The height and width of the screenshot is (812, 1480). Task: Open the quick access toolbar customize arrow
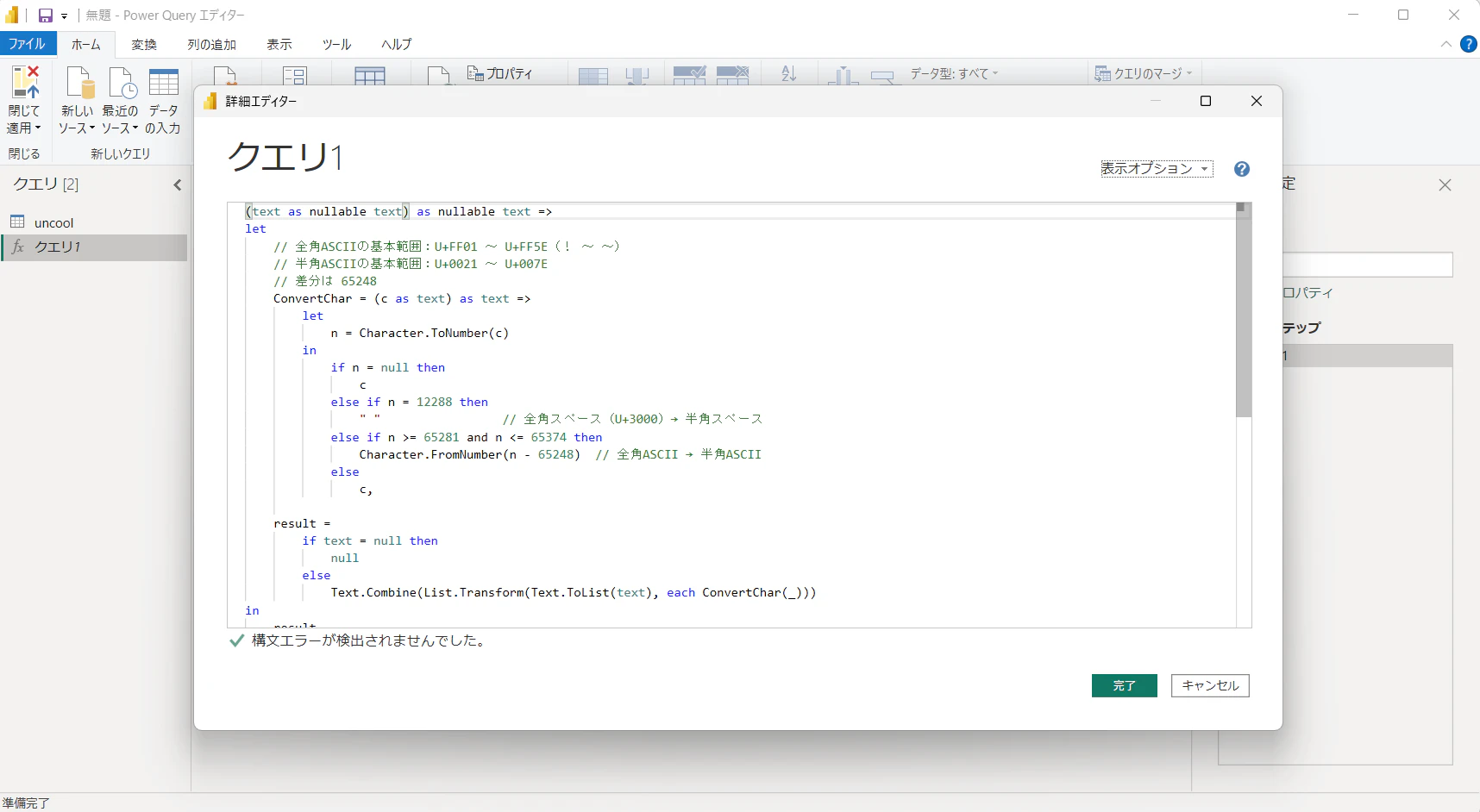pyautogui.click(x=64, y=16)
